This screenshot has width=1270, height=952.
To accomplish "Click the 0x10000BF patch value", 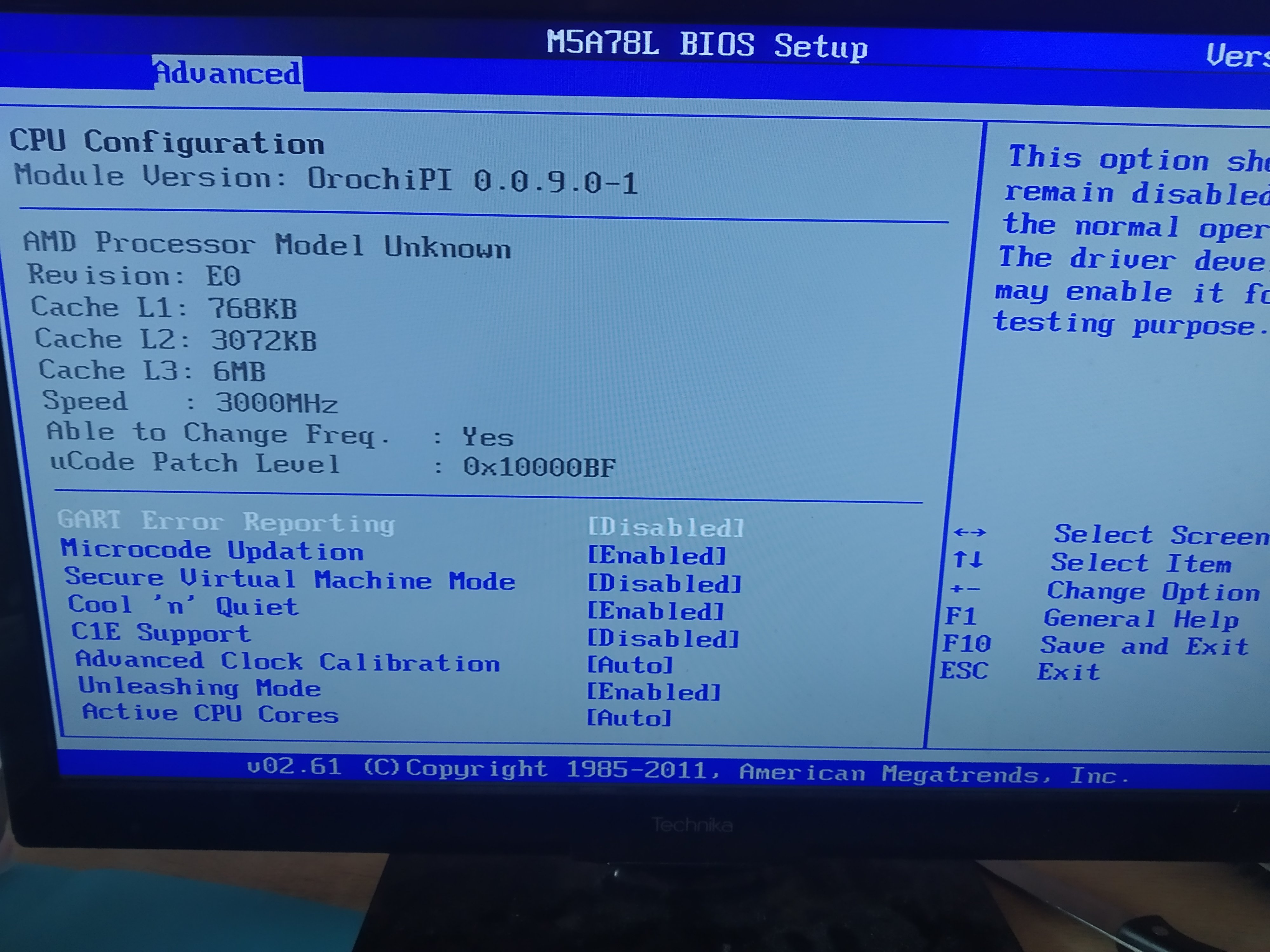I will (x=539, y=466).
